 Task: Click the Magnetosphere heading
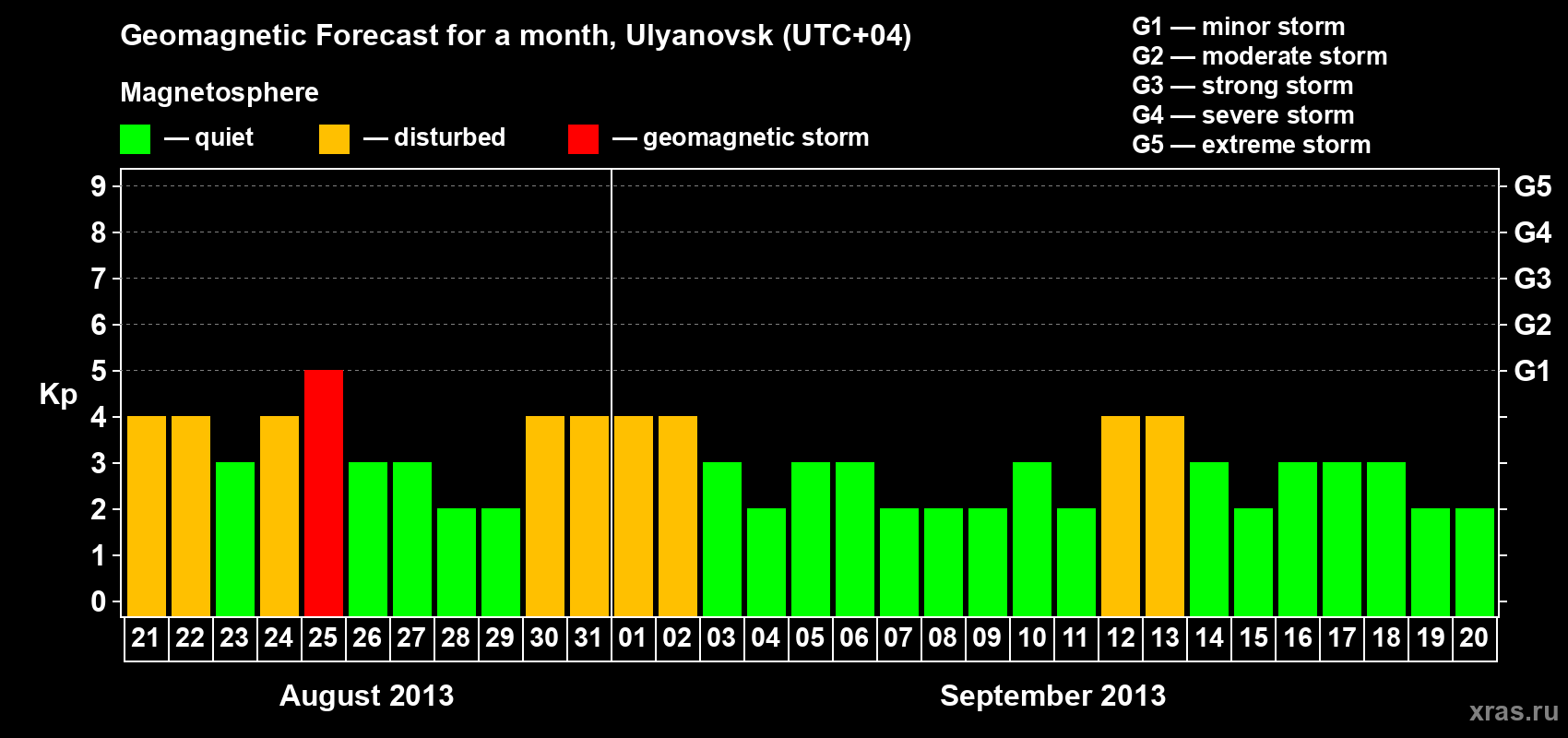point(220,93)
